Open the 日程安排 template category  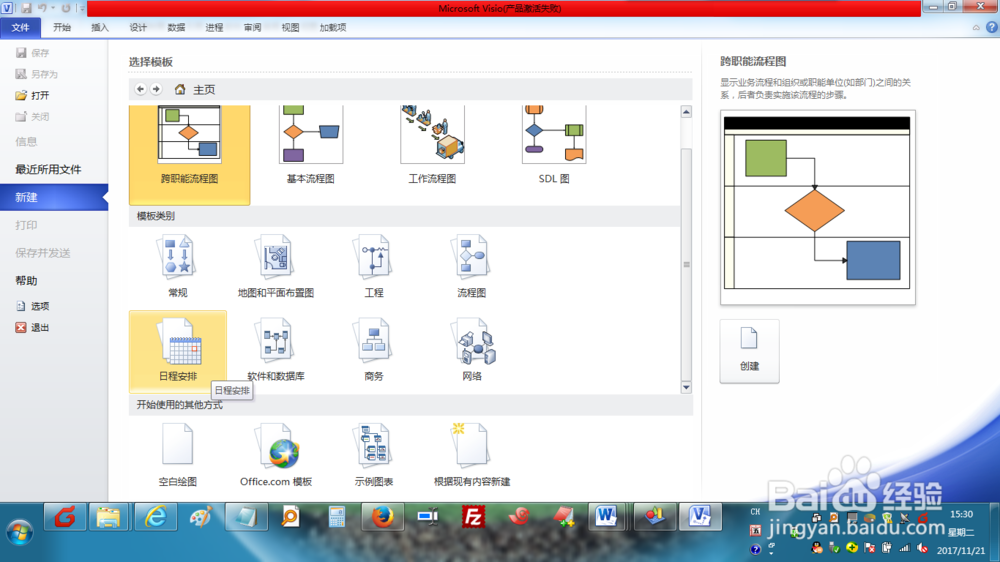click(x=178, y=350)
